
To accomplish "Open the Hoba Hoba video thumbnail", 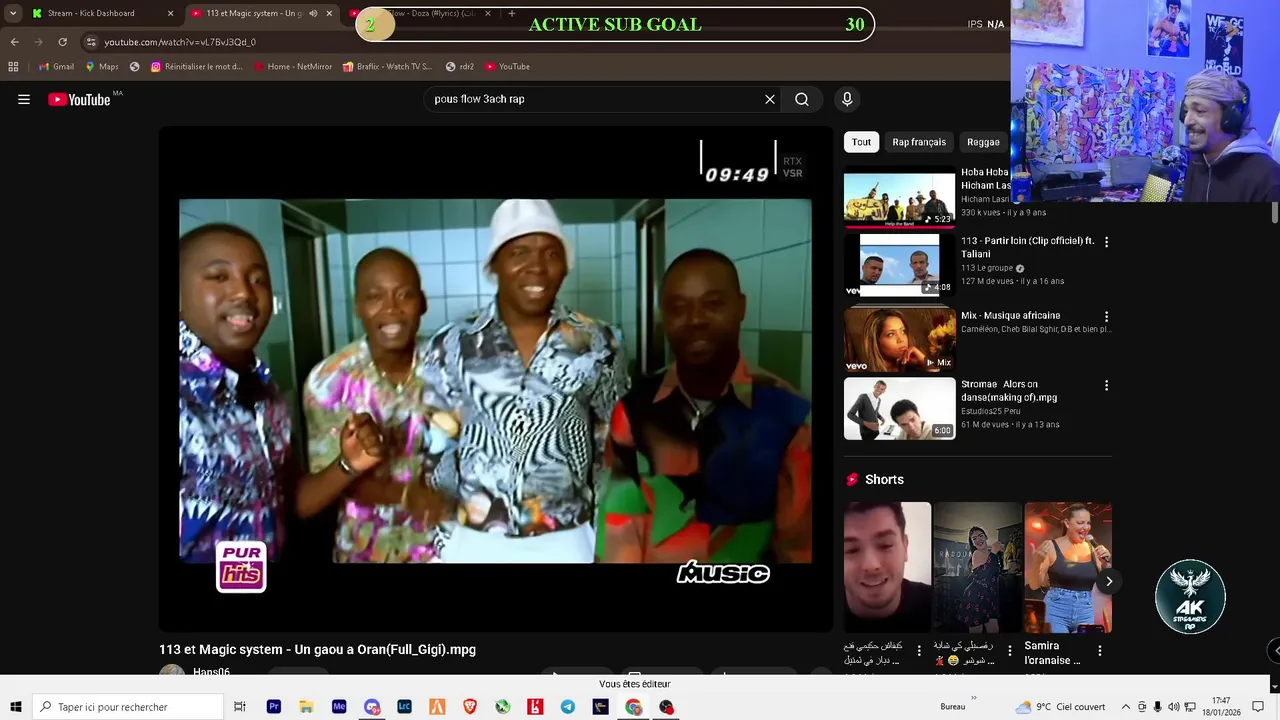I will click(899, 196).
